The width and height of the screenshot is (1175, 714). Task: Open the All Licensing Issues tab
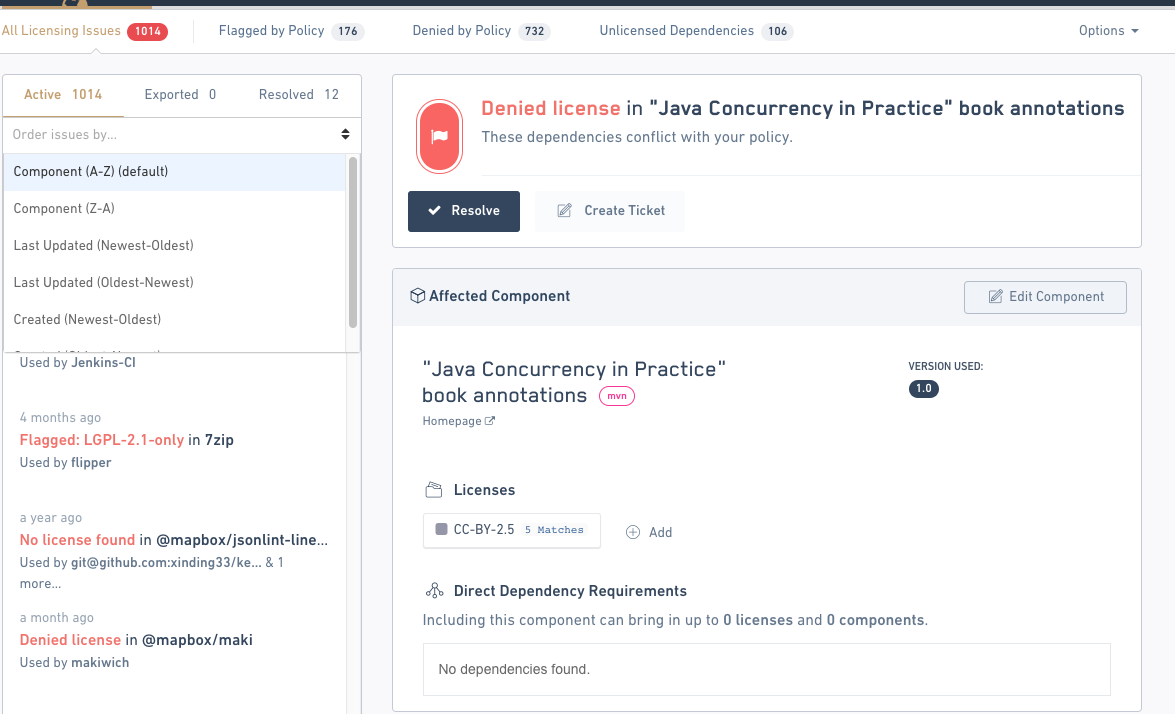(x=84, y=31)
